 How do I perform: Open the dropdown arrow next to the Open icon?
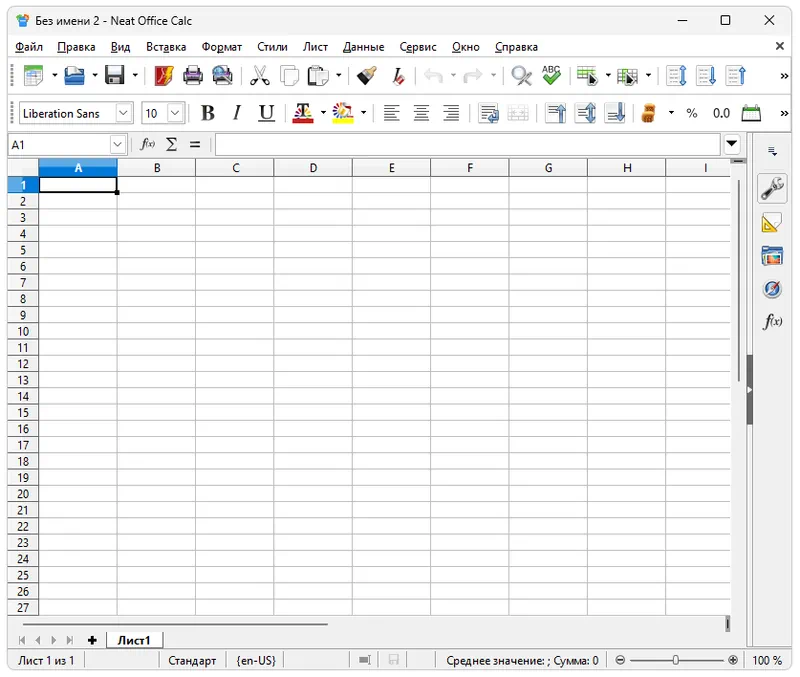[95, 76]
